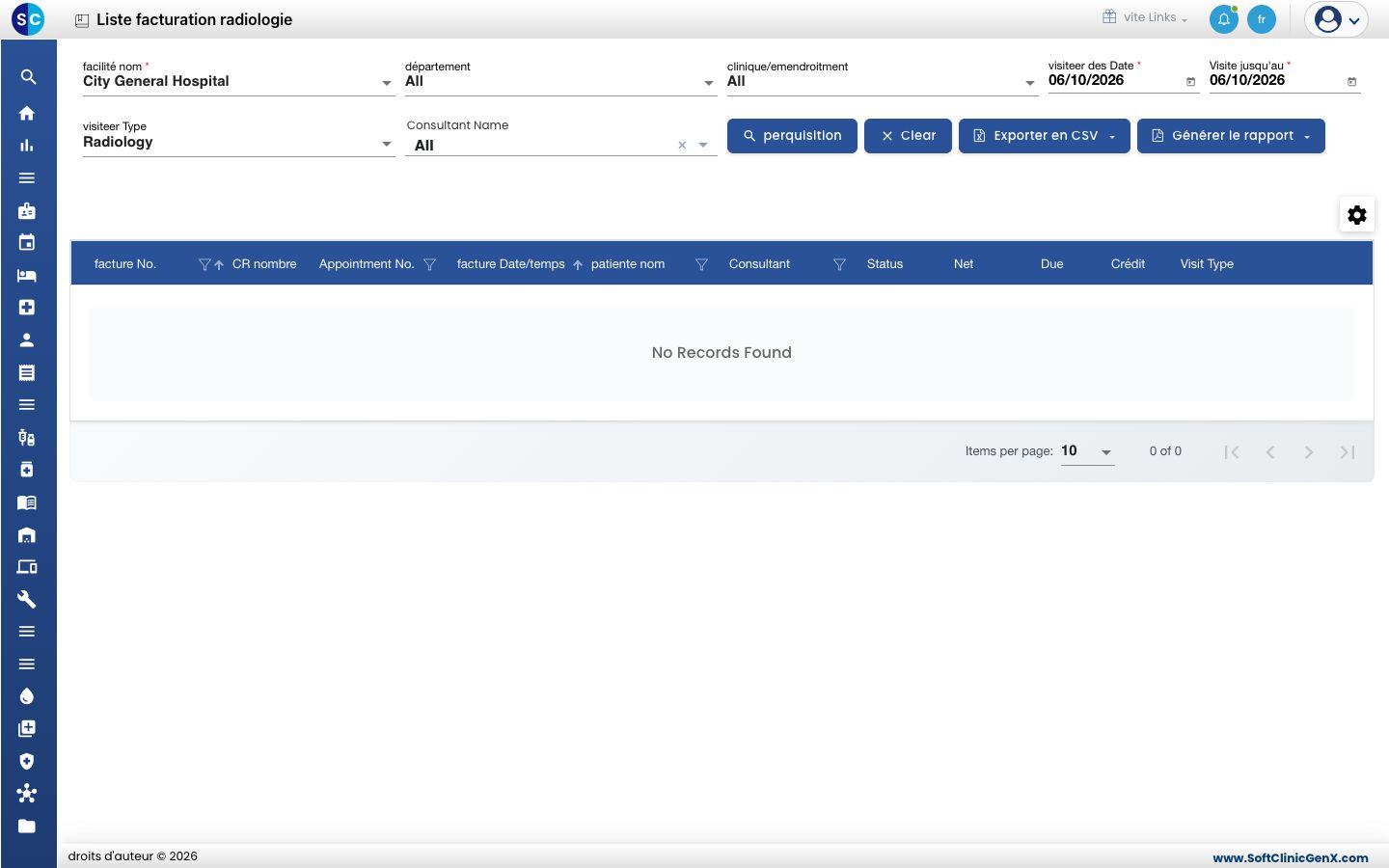Open the vite Links menu
Screen dimensions: 1389x868
pos(1146,17)
